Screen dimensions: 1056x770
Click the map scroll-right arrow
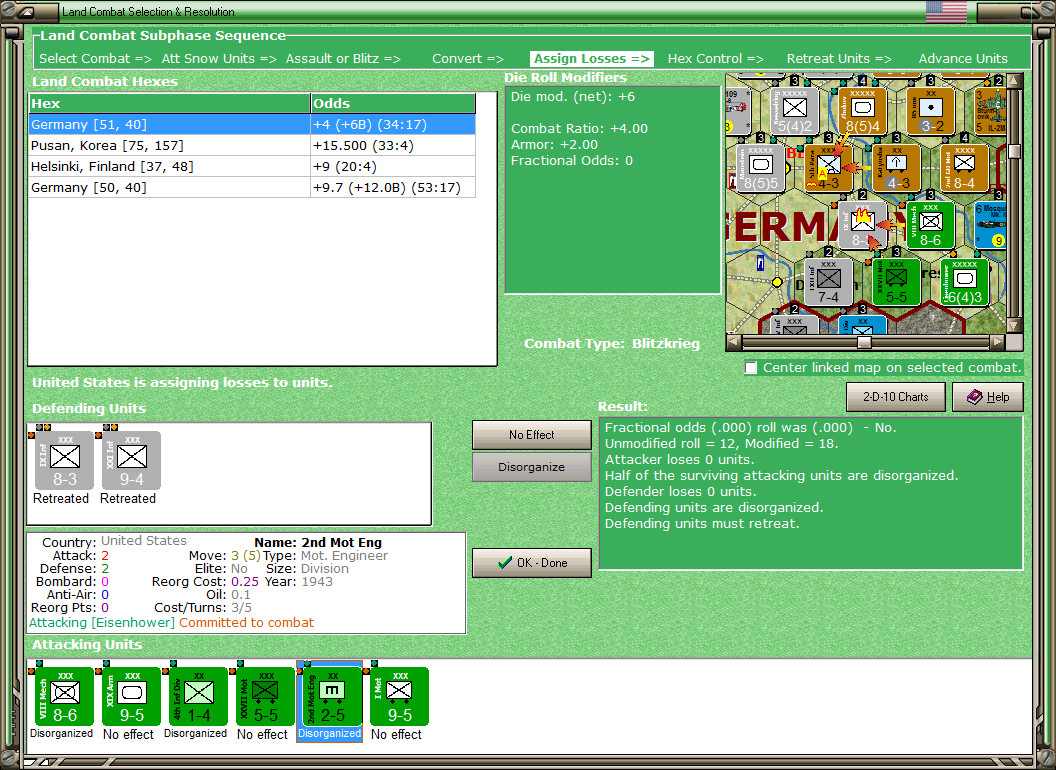click(x=997, y=342)
